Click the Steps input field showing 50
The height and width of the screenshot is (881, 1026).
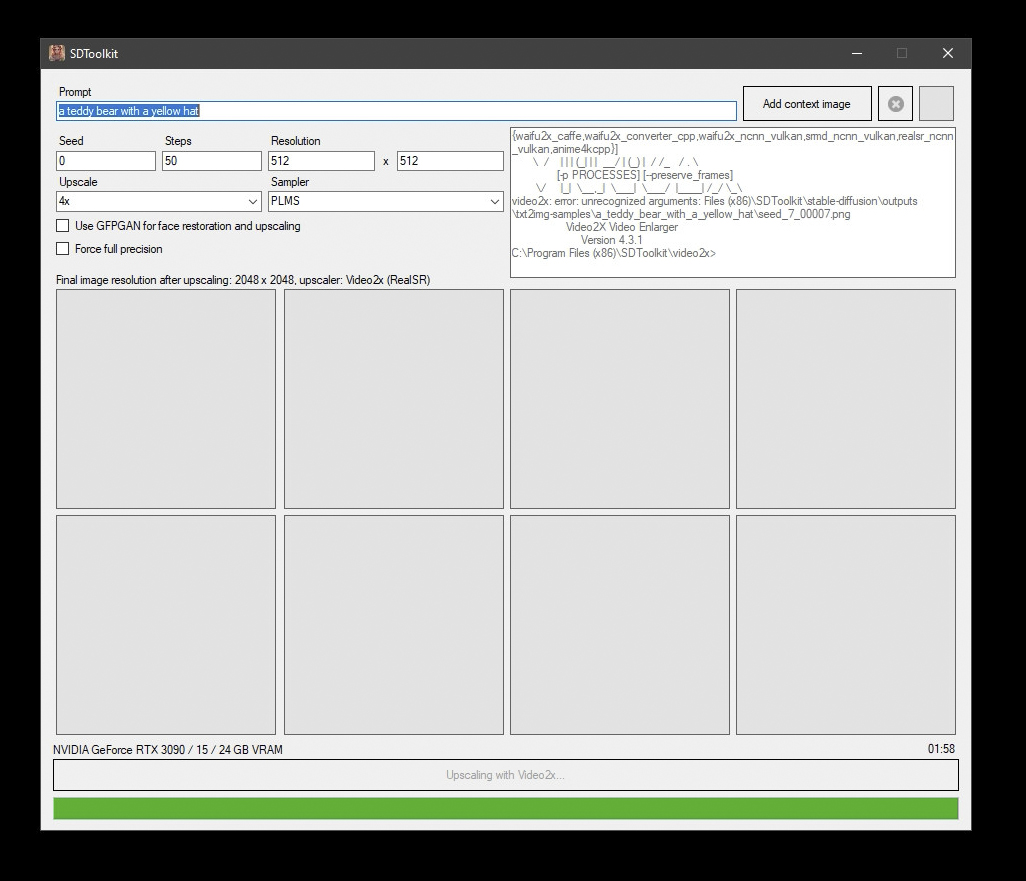coord(212,161)
